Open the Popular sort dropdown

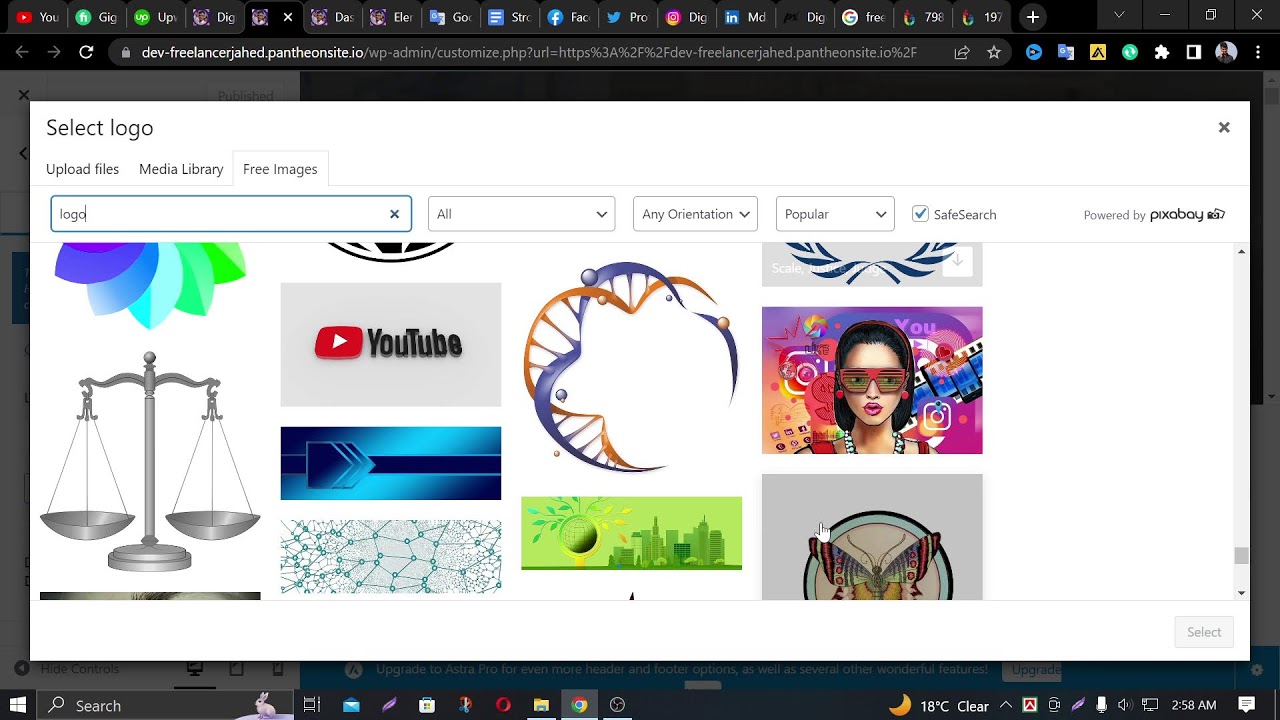pyautogui.click(x=835, y=214)
